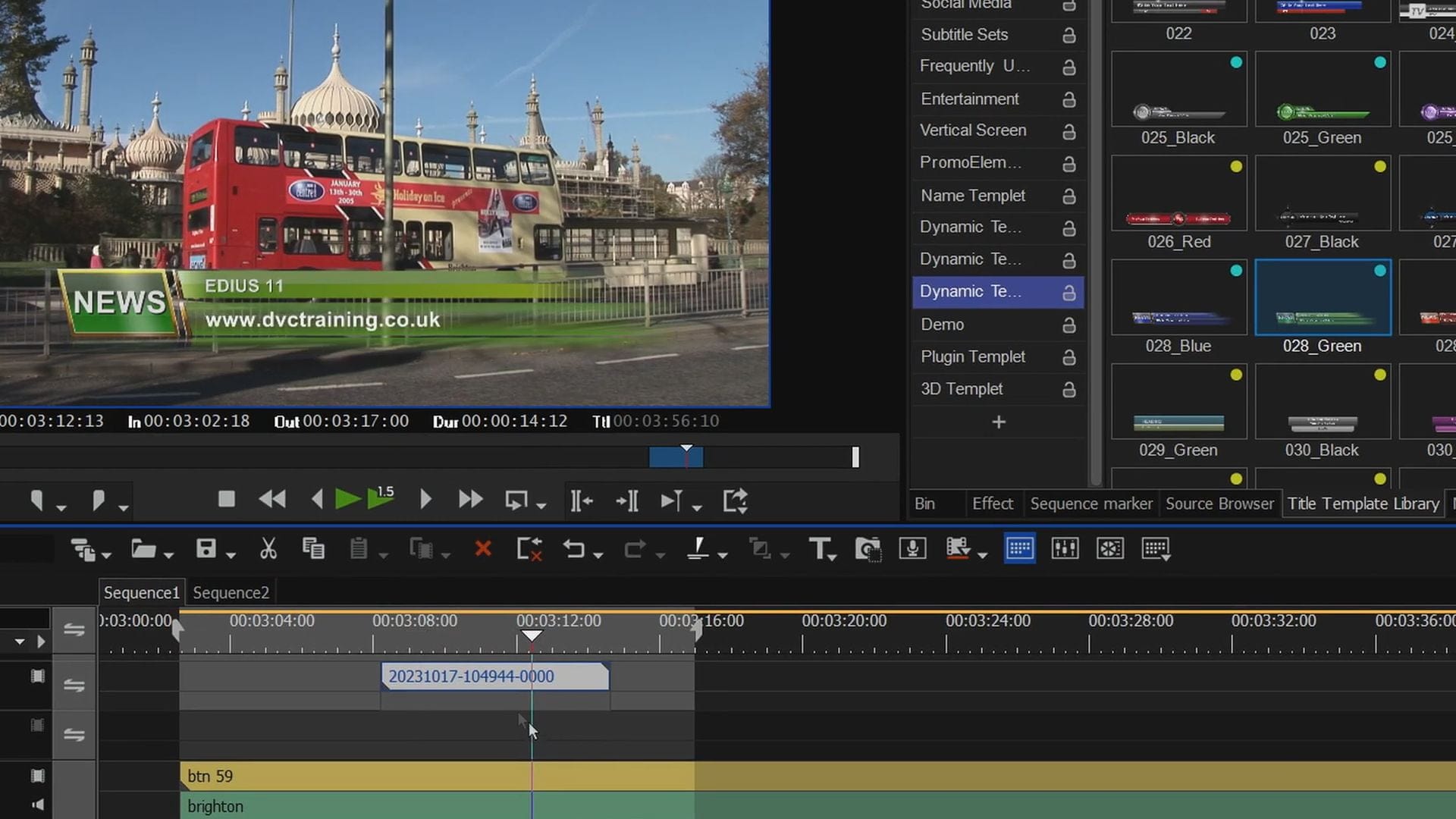Click the Create Title T icon
Viewport: 1456px width, 819px height.
(x=818, y=548)
